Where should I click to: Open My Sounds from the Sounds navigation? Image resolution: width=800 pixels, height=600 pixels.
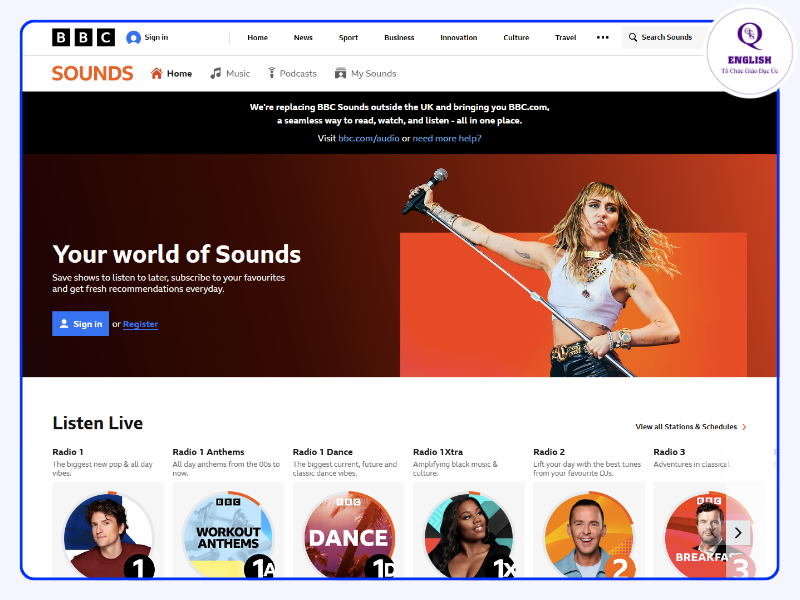coord(366,73)
